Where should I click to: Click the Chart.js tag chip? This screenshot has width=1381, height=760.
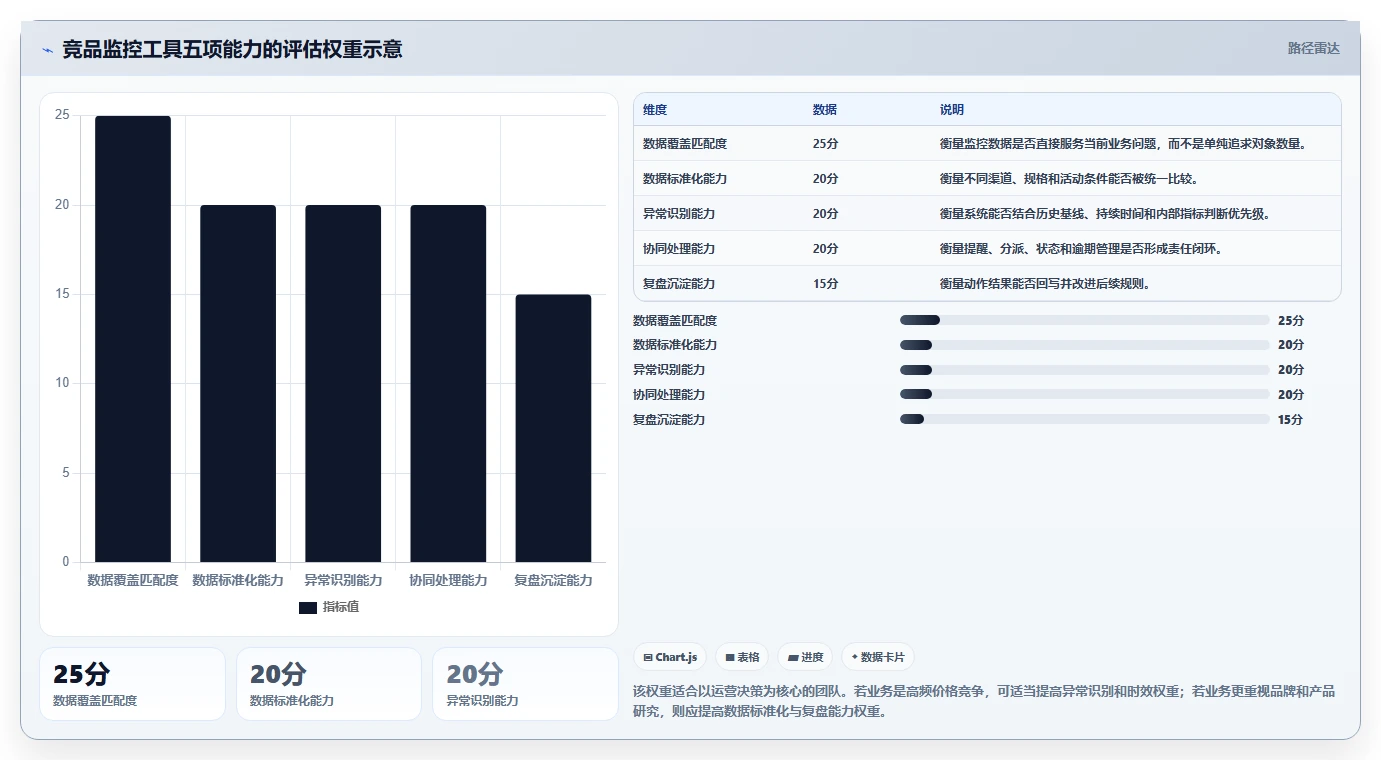coord(670,657)
